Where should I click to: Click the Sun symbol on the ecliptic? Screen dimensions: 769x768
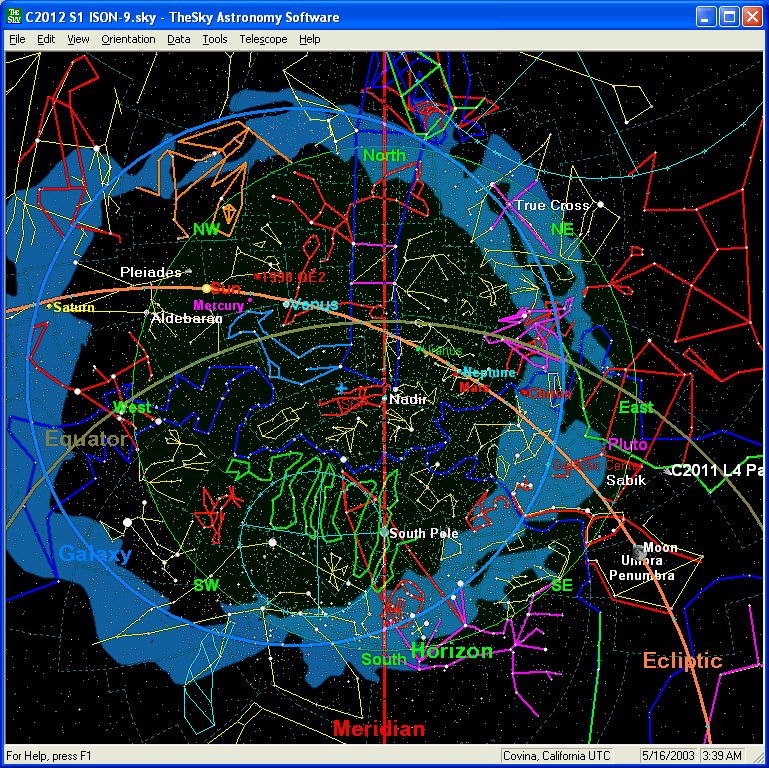coord(206,288)
